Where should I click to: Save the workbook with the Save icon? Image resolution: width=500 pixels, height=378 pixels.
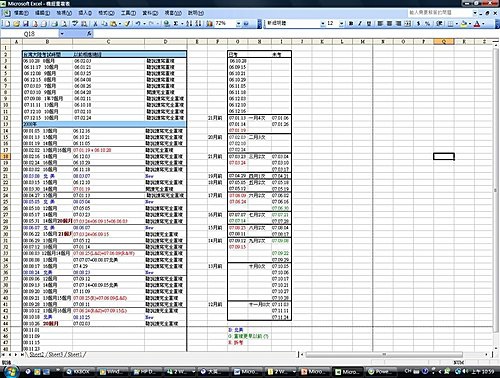pyautogui.click(x=26, y=23)
